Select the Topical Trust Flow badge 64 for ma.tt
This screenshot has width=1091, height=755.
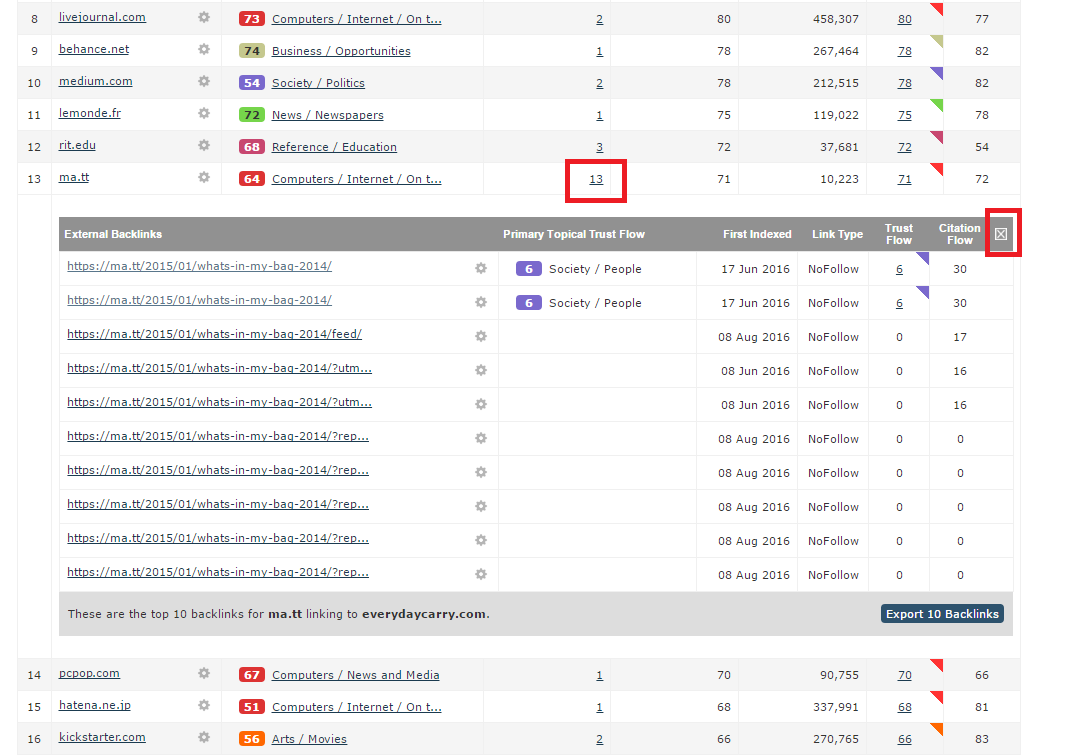252,177
